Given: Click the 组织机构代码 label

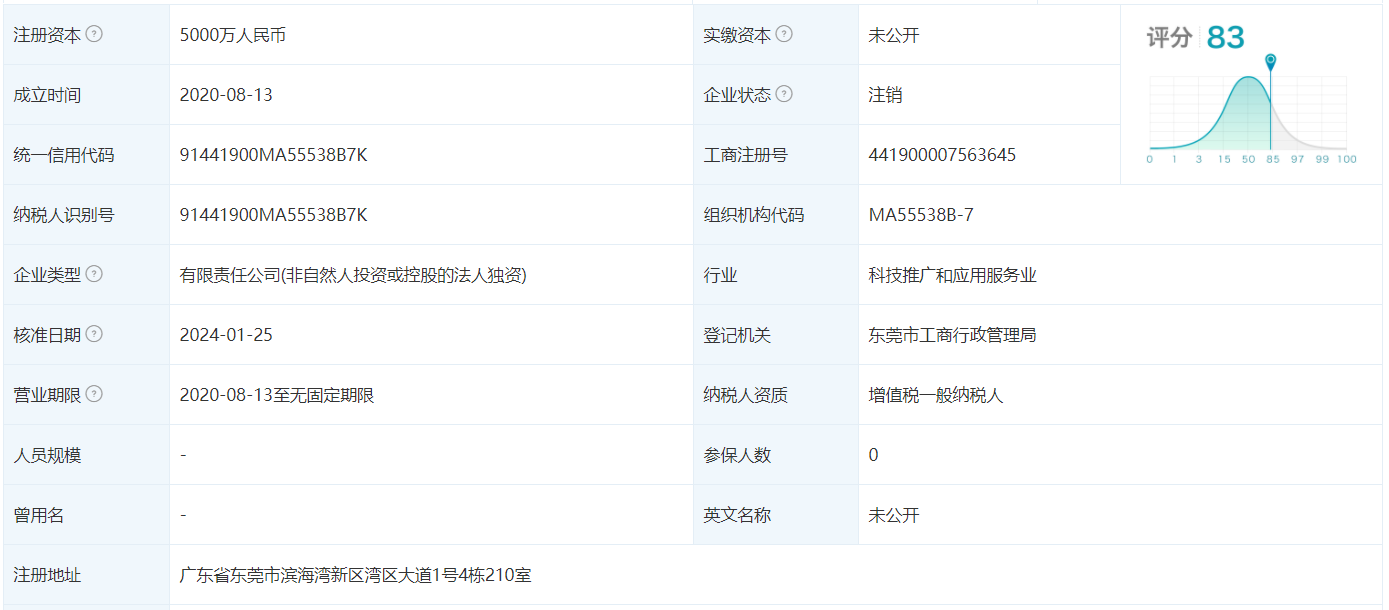Looking at the screenshot, I should click(754, 215).
